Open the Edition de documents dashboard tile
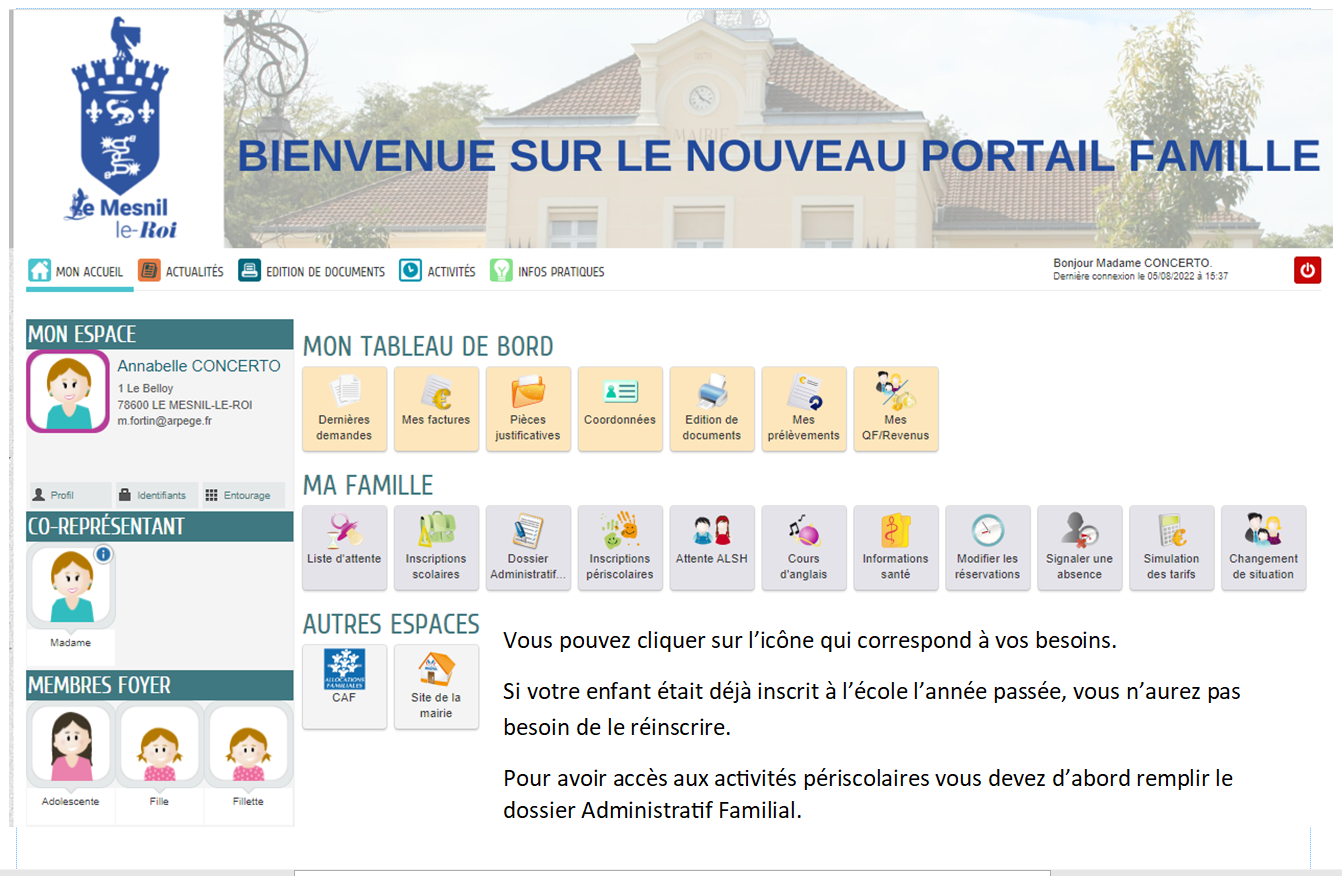1342x876 pixels. pos(712,408)
